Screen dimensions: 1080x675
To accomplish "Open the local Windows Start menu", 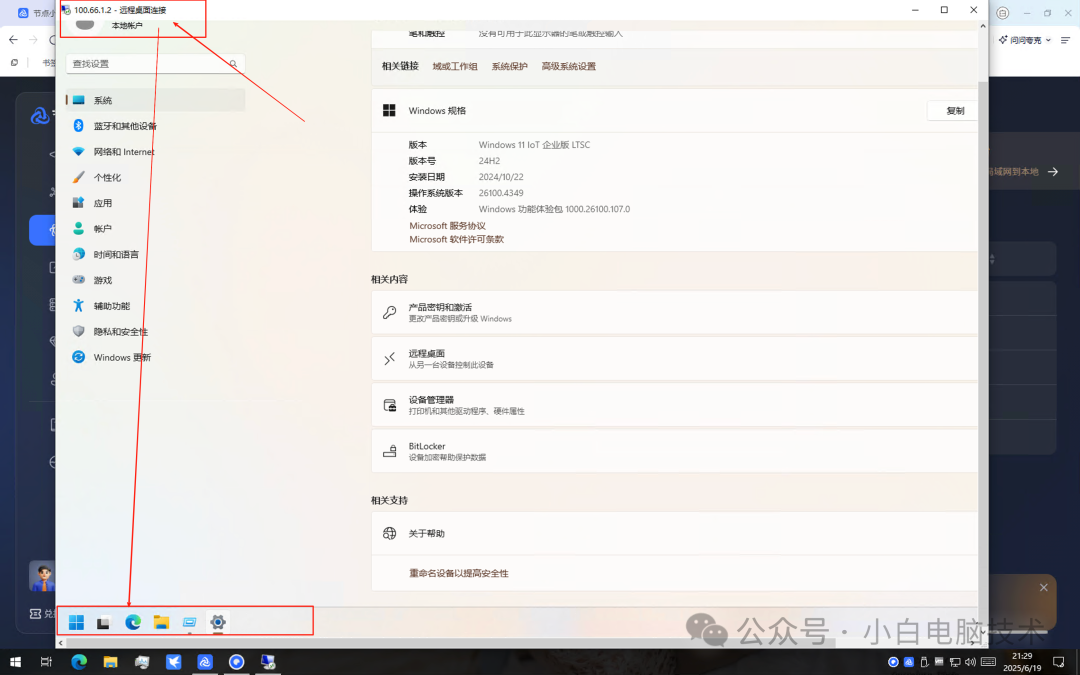I will 15,662.
